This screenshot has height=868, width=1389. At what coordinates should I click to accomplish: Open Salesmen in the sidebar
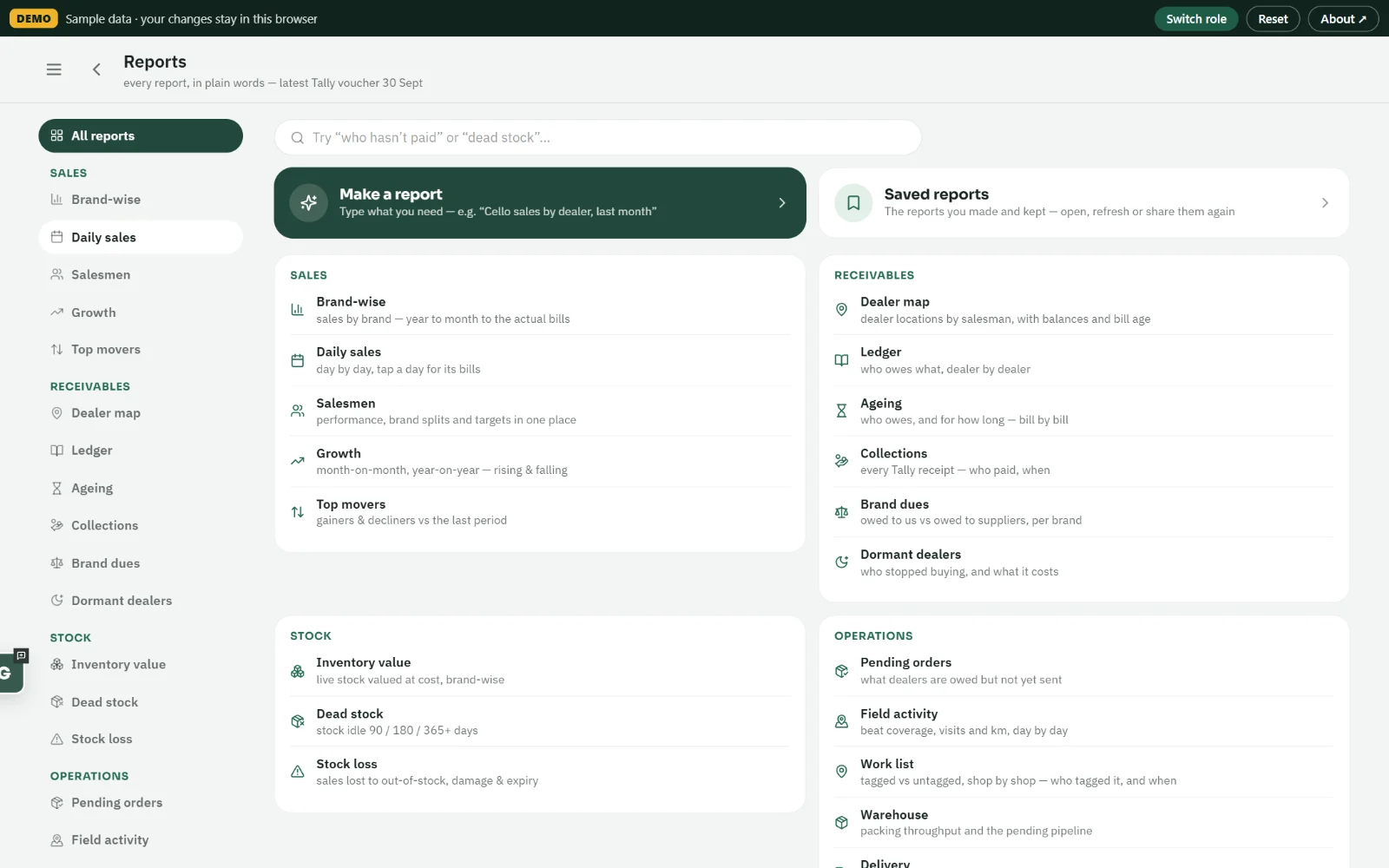(x=141, y=274)
